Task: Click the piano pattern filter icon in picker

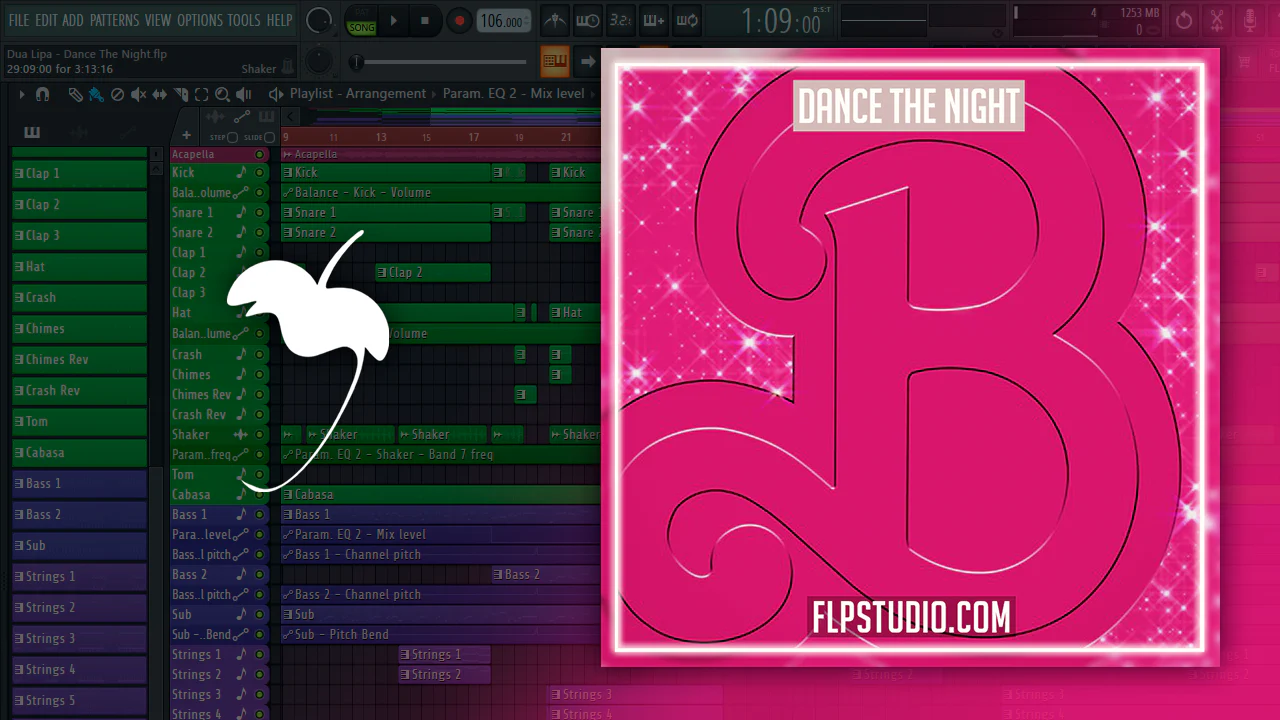Action: tap(32, 133)
